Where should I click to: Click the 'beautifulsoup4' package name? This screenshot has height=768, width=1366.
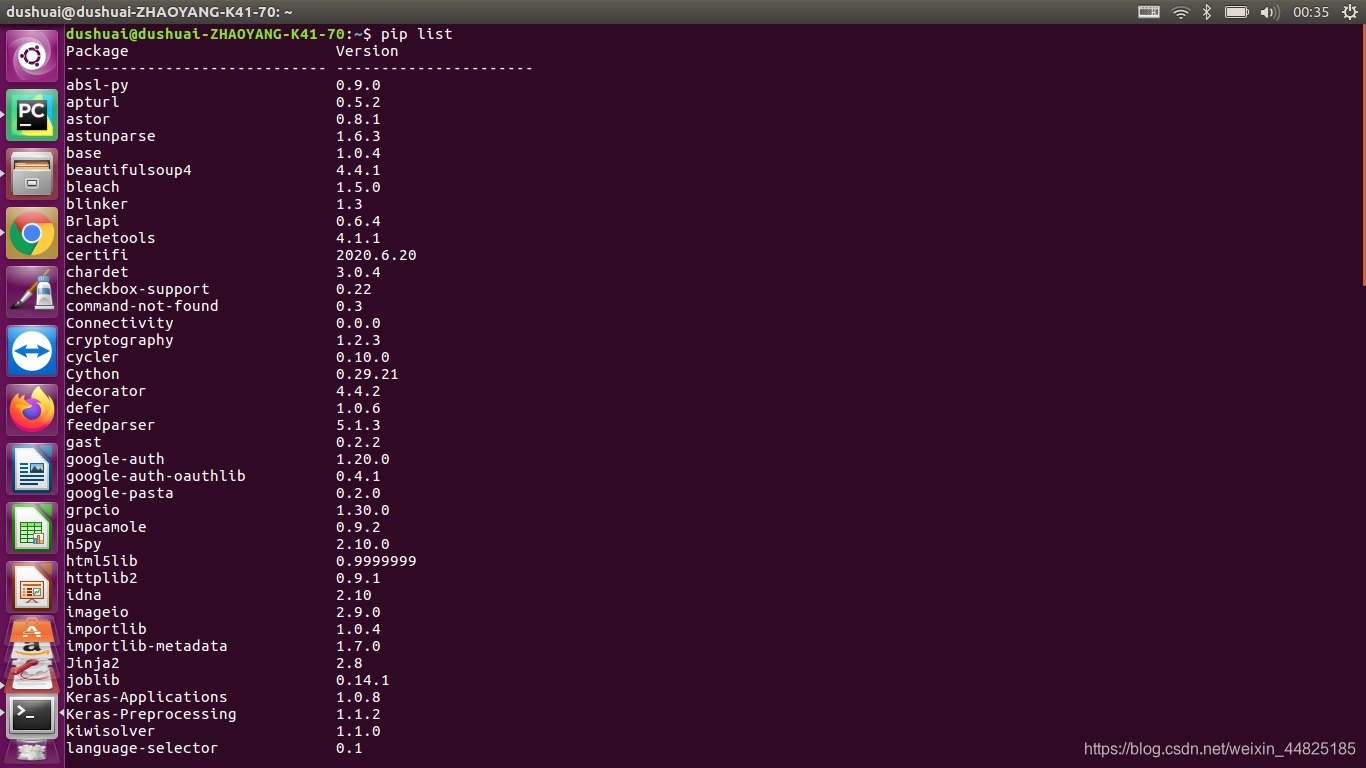pyautogui.click(x=129, y=170)
